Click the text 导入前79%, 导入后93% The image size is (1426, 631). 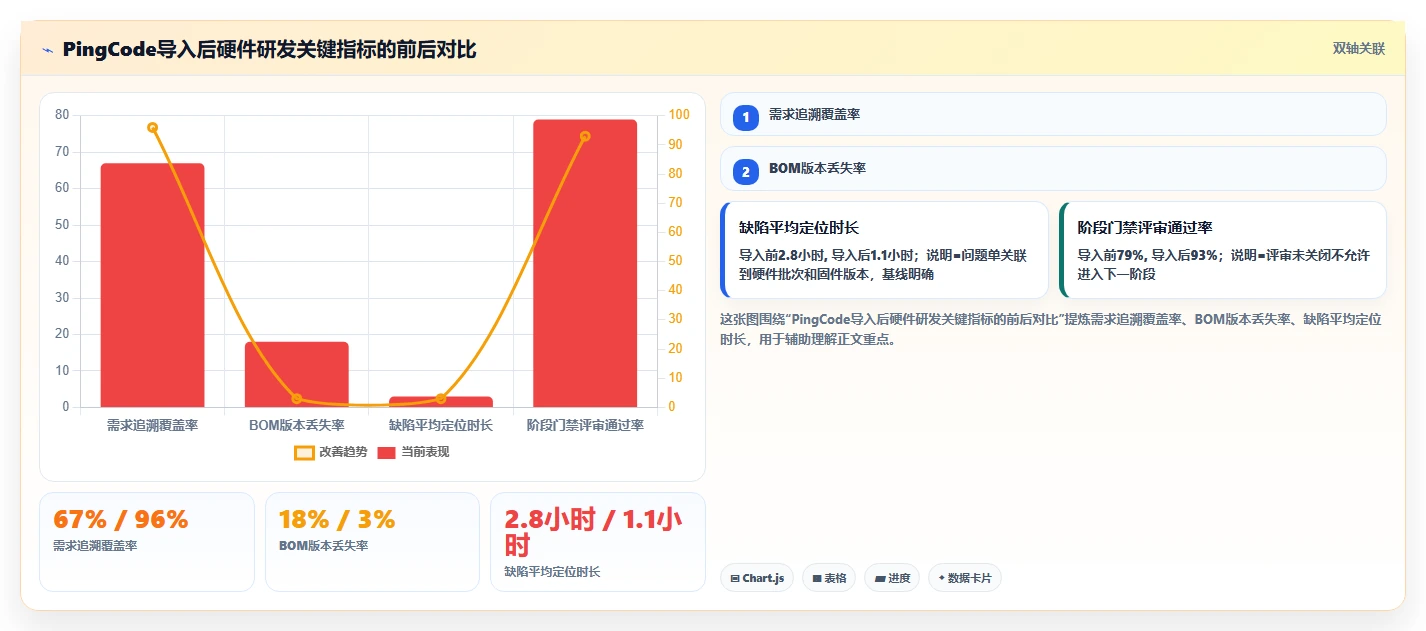pyautogui.click(x=1150, y=255)
